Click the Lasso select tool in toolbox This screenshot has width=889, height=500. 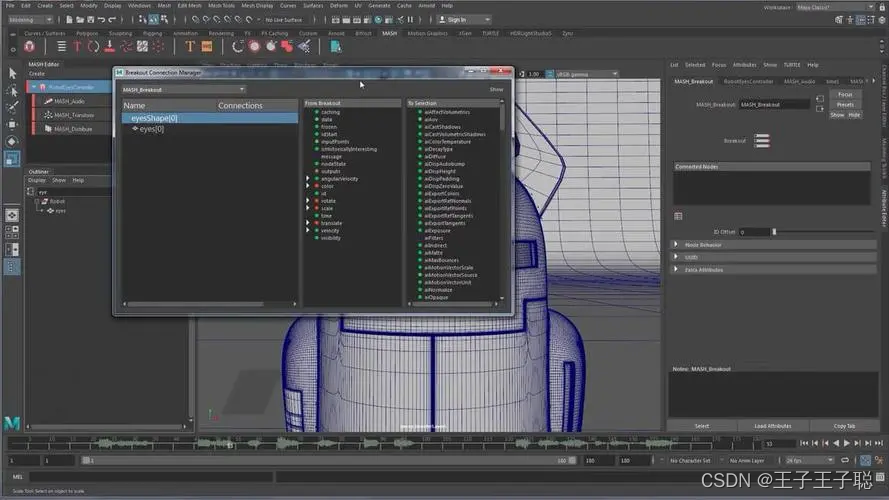click(12, 90)
